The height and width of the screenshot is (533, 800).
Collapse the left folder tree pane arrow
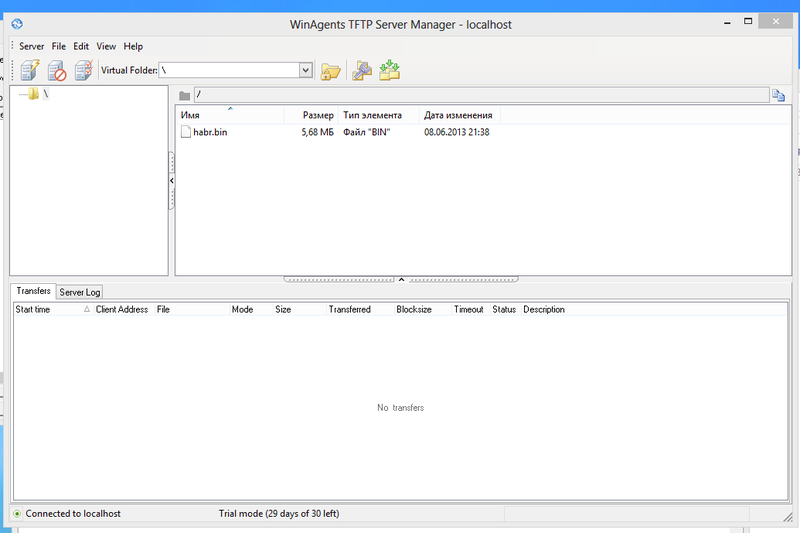[x=171, y=181]
